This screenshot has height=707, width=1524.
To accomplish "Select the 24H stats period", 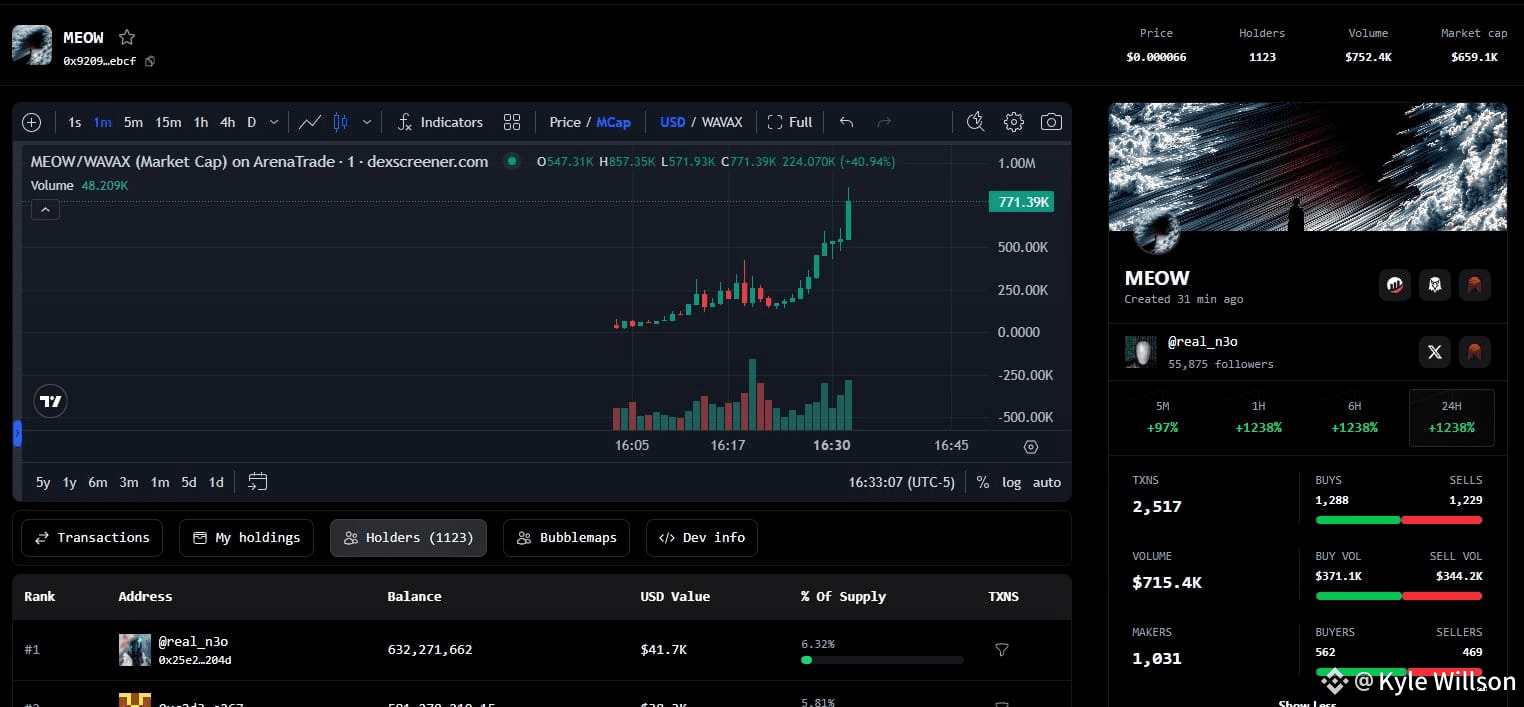I will [x=1452, y=417].
